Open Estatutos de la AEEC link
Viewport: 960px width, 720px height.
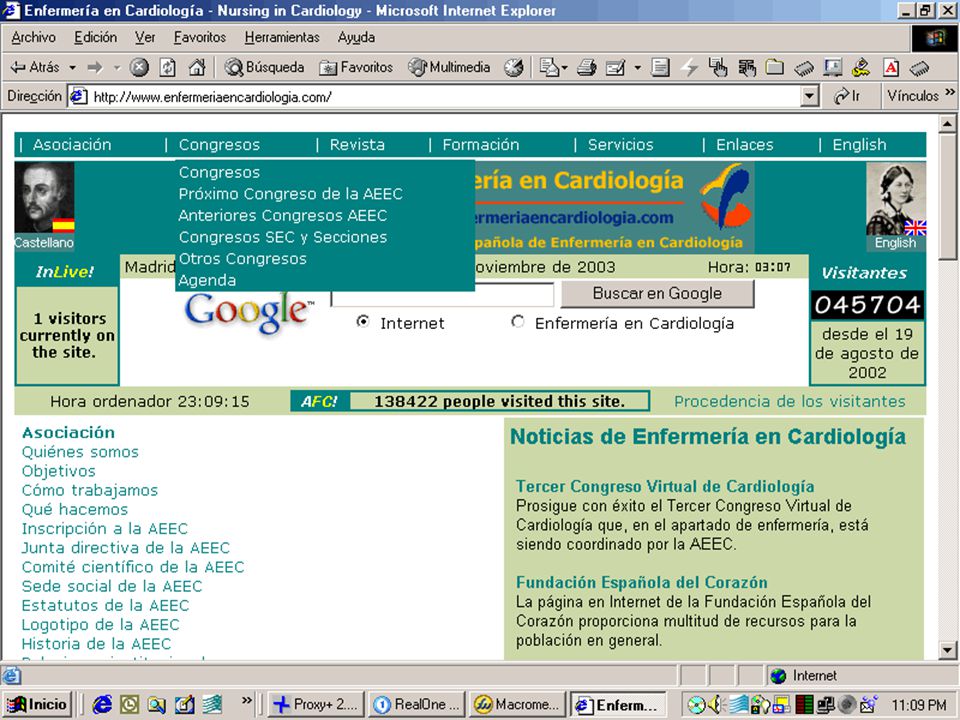pos(105,606)
